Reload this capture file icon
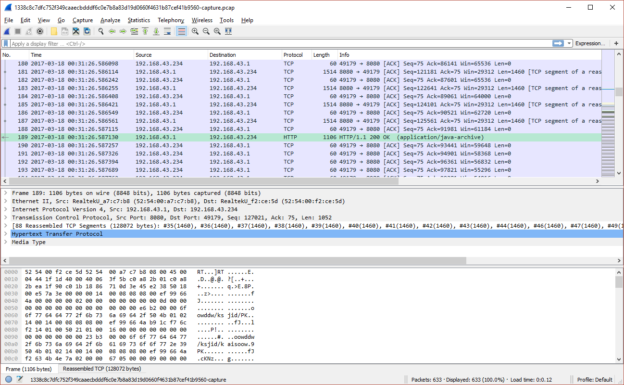Viewport: 624px width, 385px height. click(87, 31)
